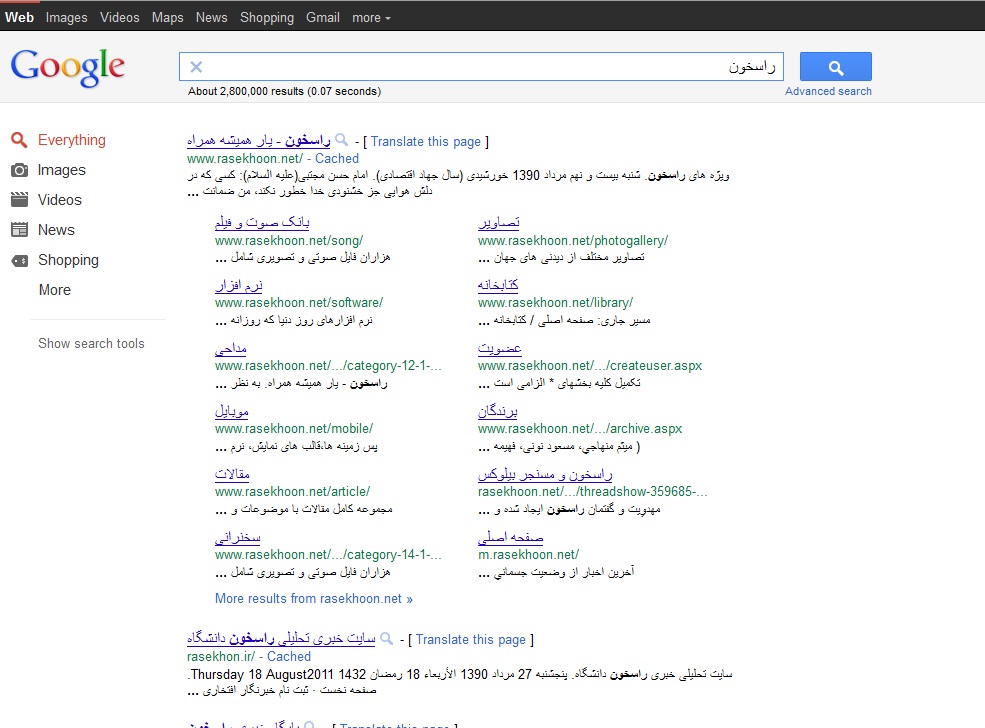Click the green URL m.rasekhoon.net/
The height and width of the screenshot is (728, 985).
[x=528, y=555]
